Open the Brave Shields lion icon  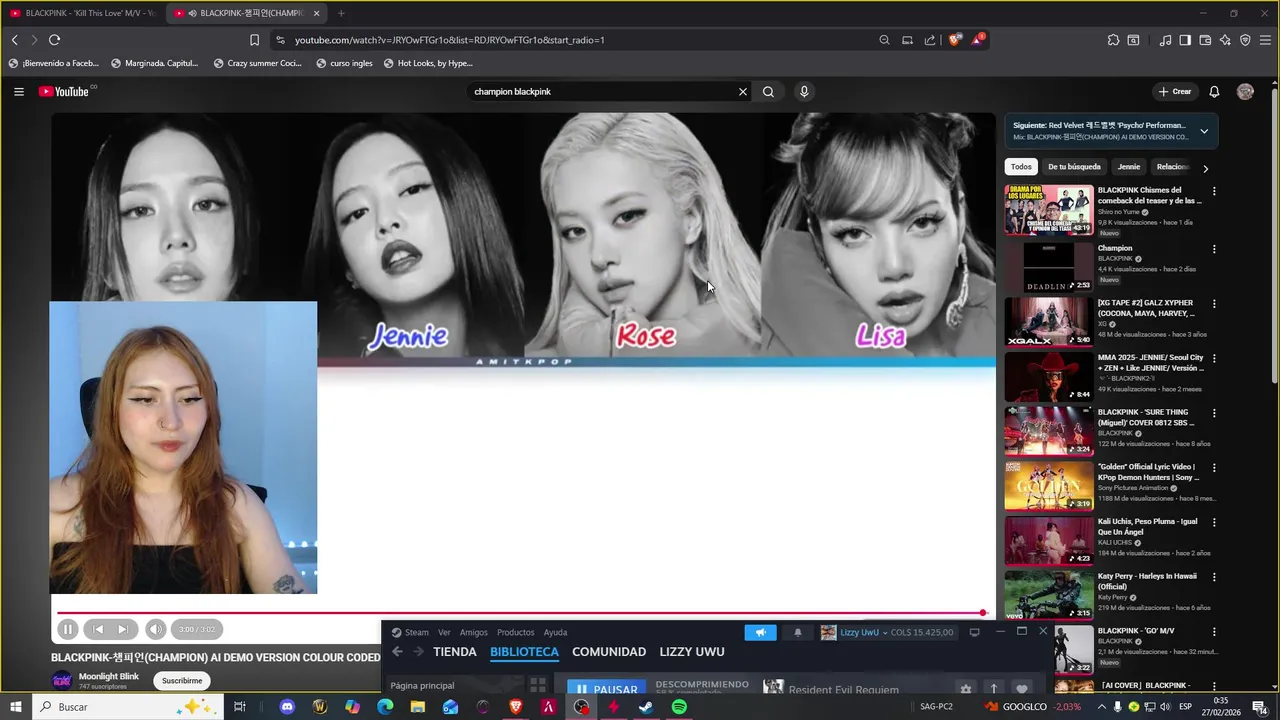click(x=955, y=40)
